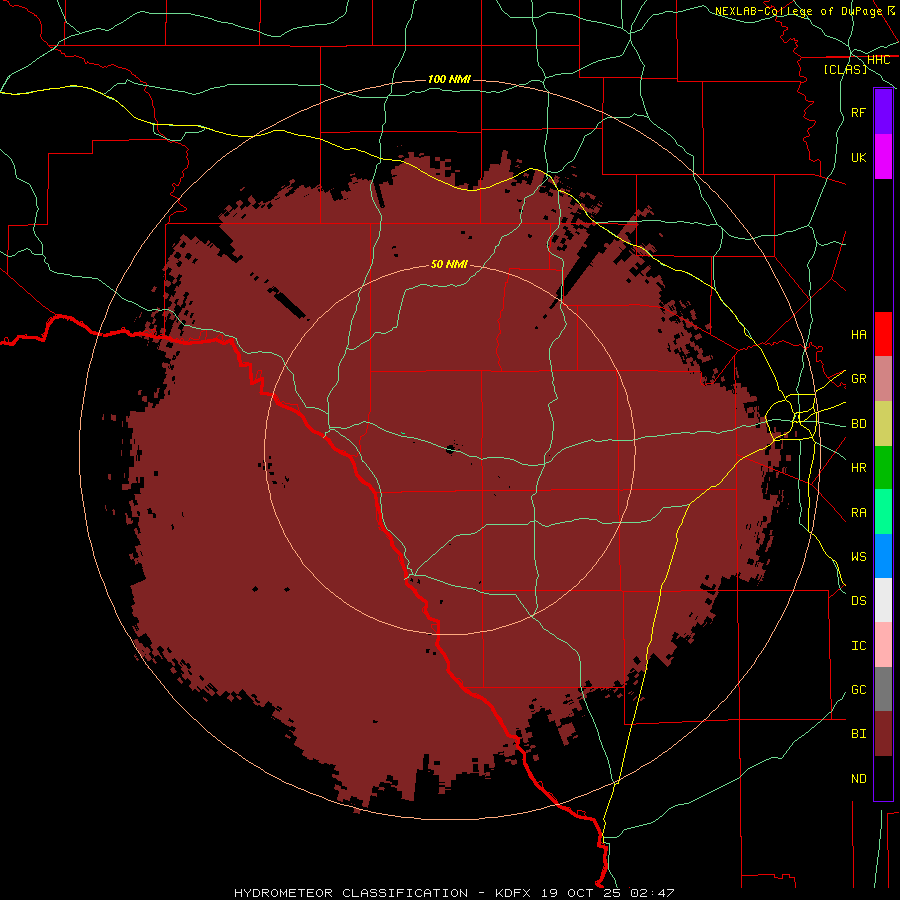Select the GC gray legend swatch
The height and width of the screenshot is (900, 900).
tap(883, 689)
